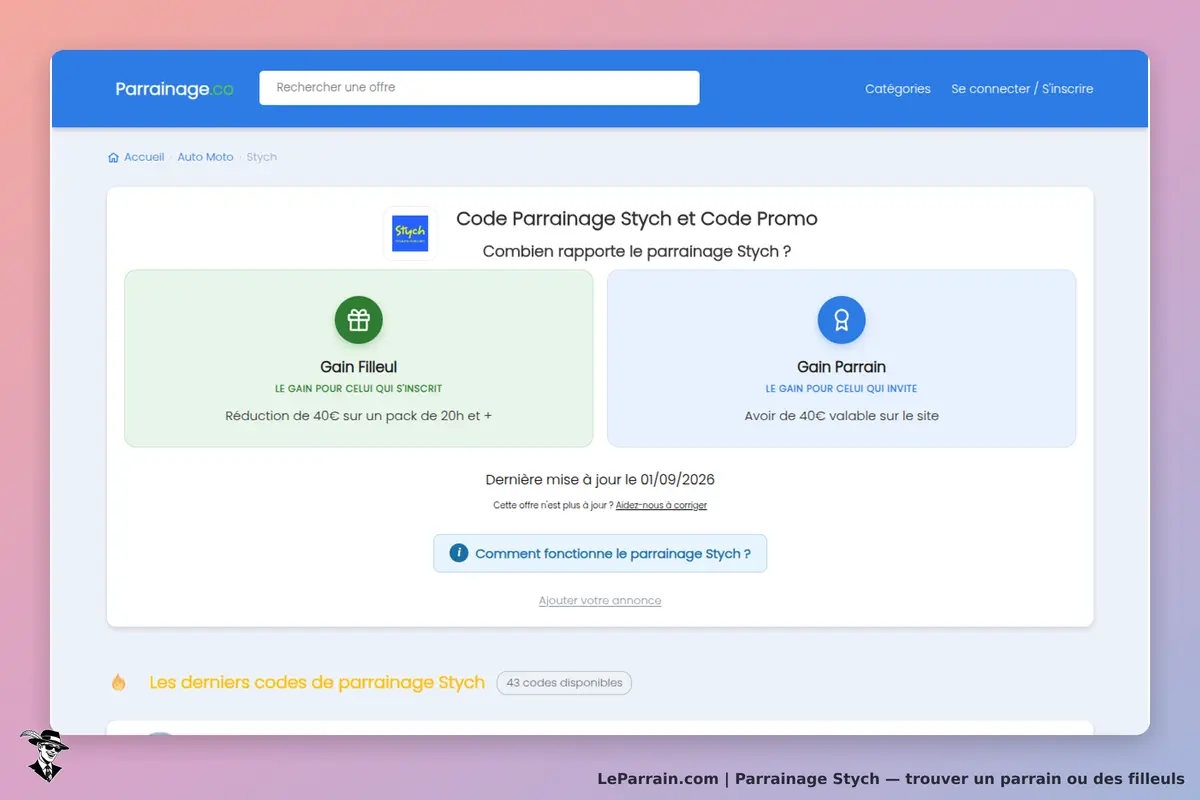Viewport: 1200px width, 800px height.
Task: Click 'LE GAIN POUR CELUI QUI S'INSCRIT' label
Action: point(359,388)
